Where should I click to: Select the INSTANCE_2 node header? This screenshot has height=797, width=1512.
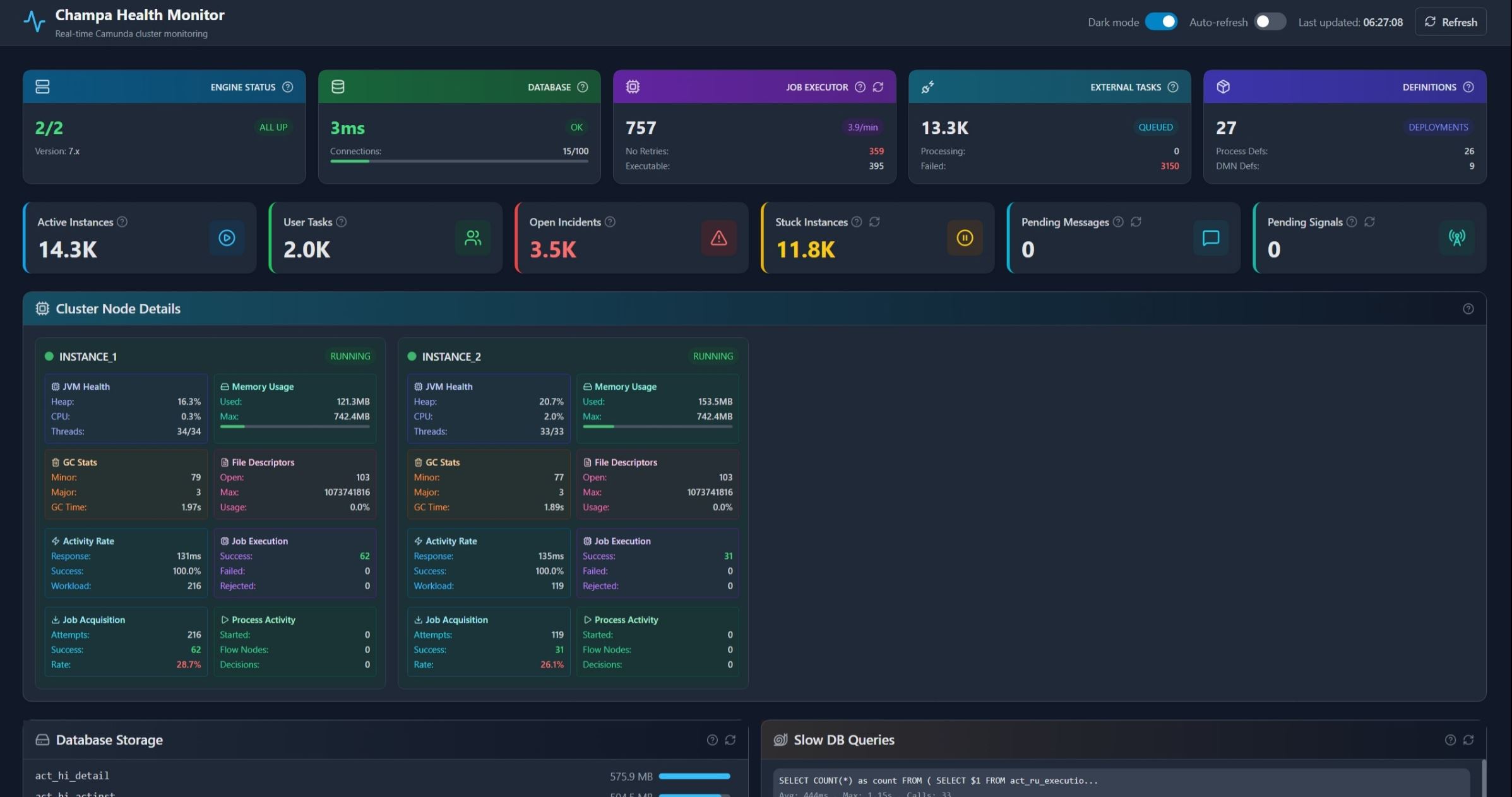(x=451, y=357)
